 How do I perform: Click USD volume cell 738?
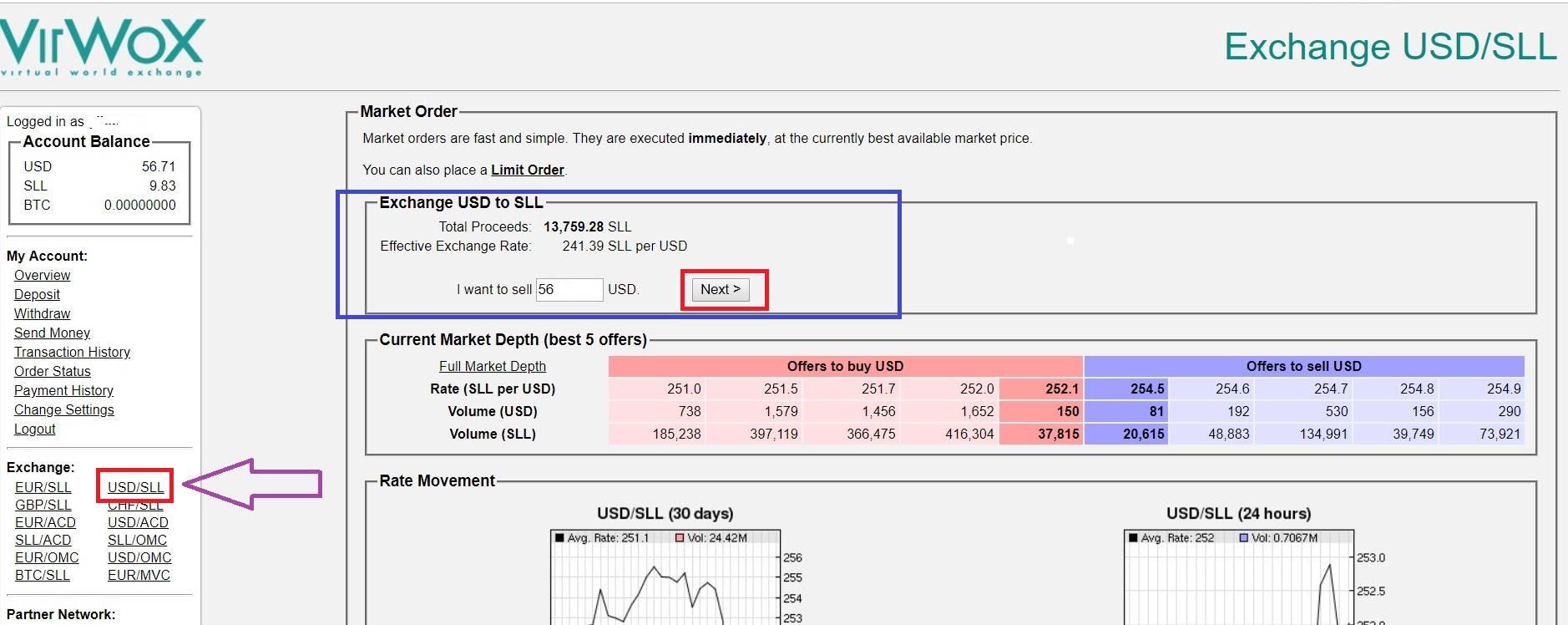pyautogui.click(x=656, y=411)
